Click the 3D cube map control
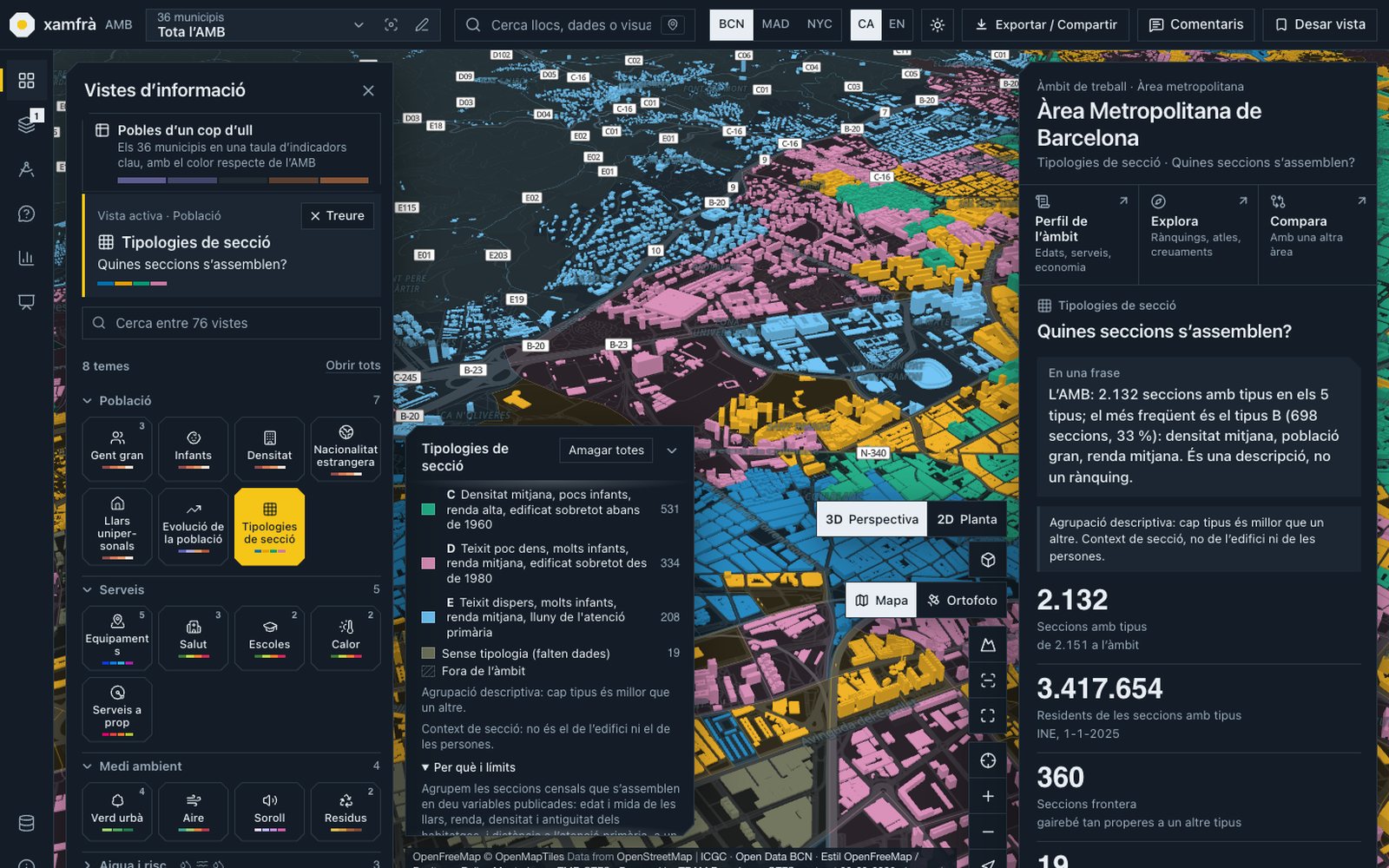Image resolution: width=1389 pixels, height=868 pixels. click(x=988, y=560)
